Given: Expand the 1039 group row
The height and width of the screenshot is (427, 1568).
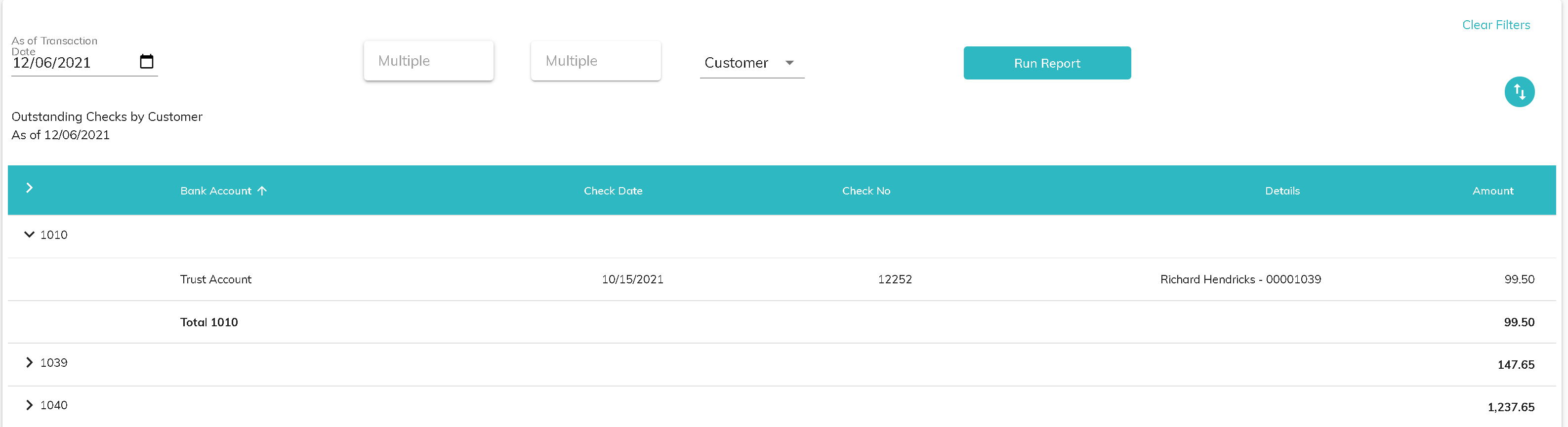Looking at the screenshot, I should coord(29,362).
